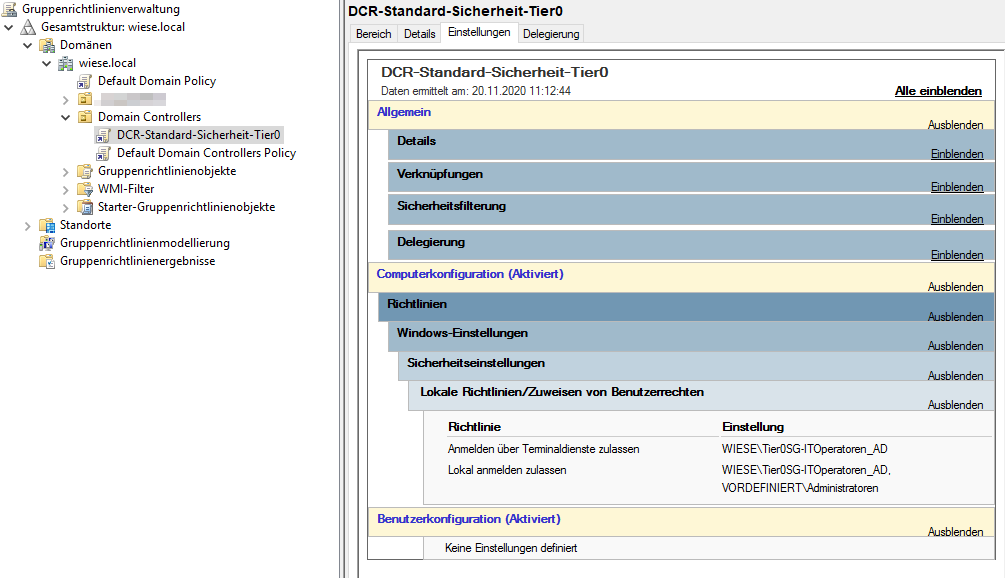Open the Gruppenrichtlinienergebnisse icon
Screen dimensions: 1005x578
pos(47,261)
